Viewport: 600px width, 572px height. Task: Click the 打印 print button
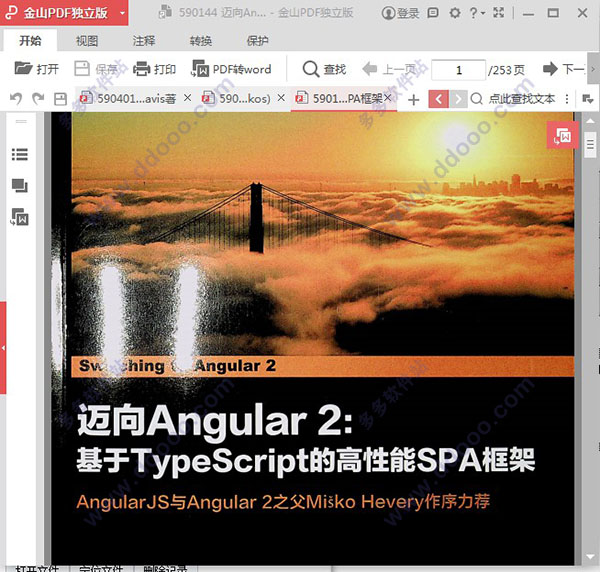[155, 69]
